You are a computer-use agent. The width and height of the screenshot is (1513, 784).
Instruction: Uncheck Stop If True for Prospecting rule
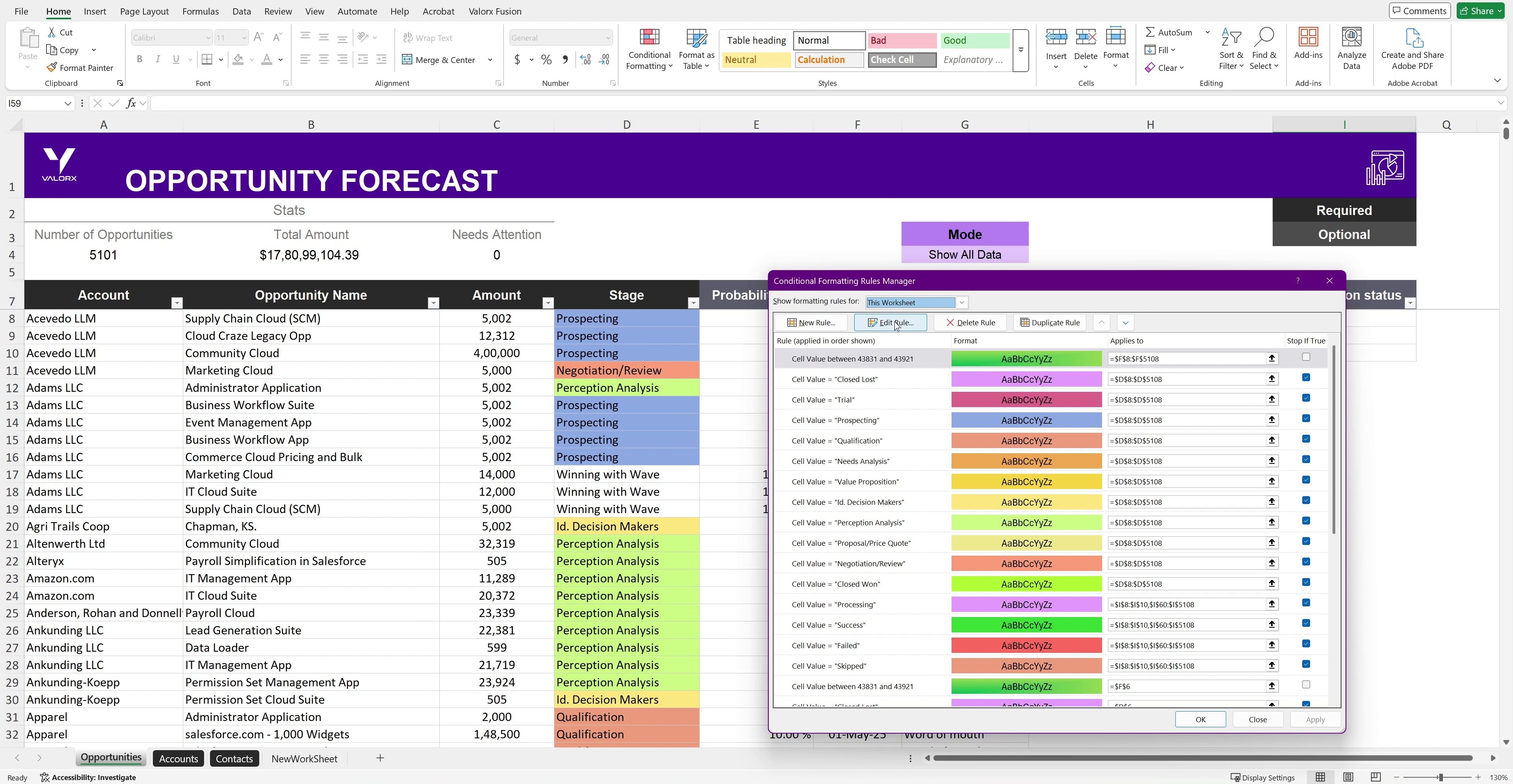point(1306,419)
